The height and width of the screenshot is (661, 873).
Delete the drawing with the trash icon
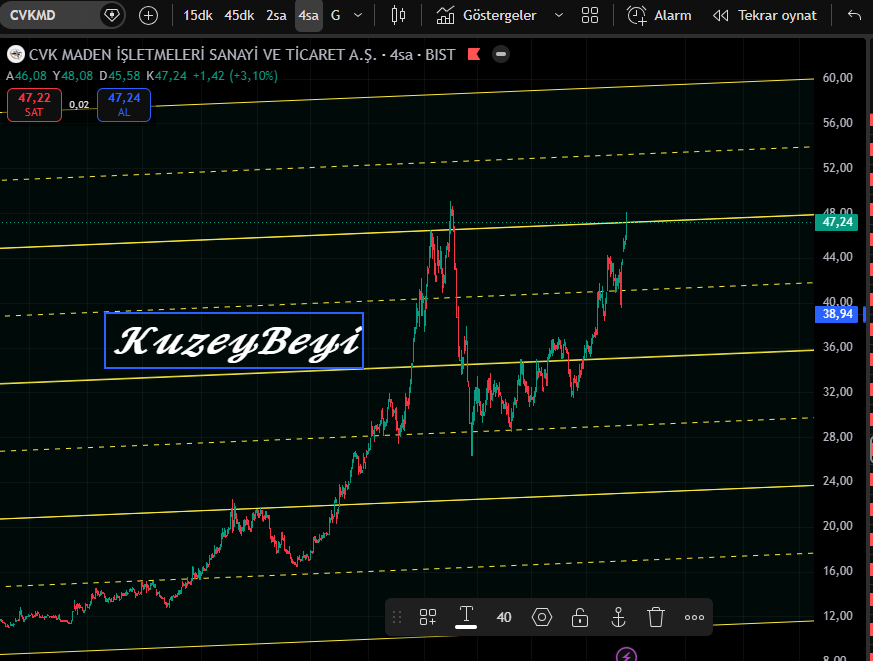click(656, 617)
